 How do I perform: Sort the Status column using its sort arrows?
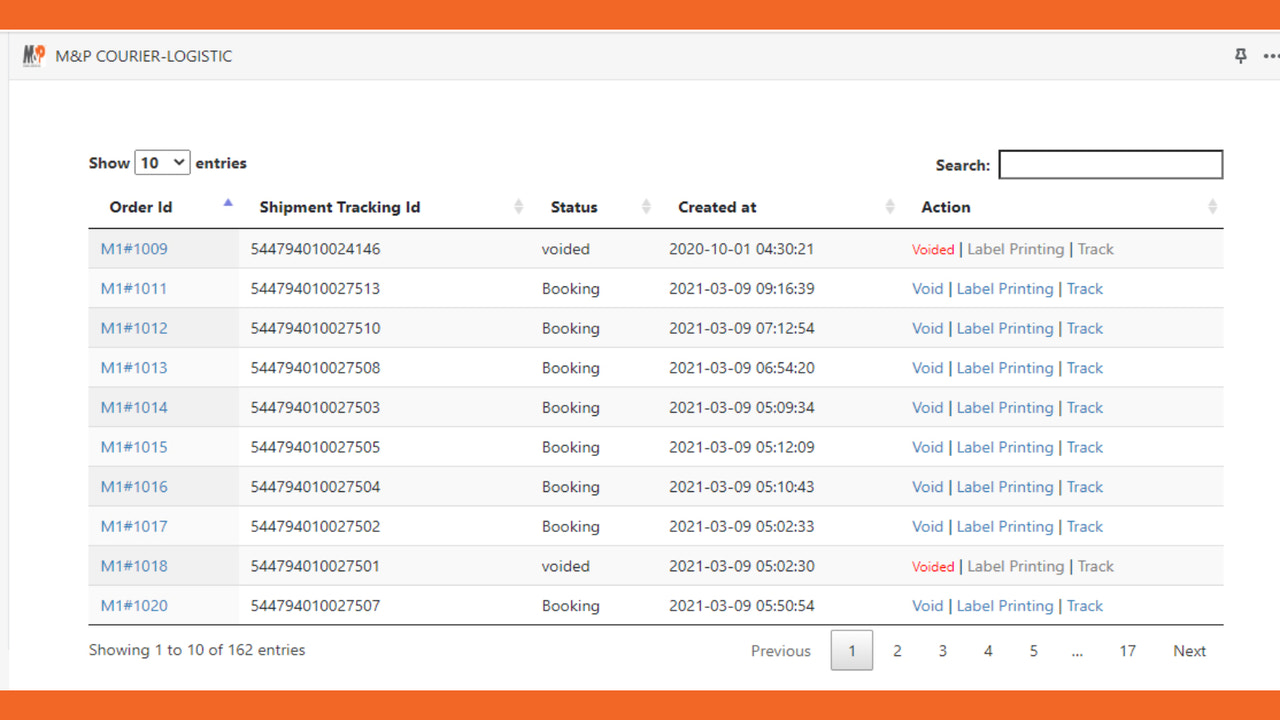pyautogui.click(x=646, y=206)
